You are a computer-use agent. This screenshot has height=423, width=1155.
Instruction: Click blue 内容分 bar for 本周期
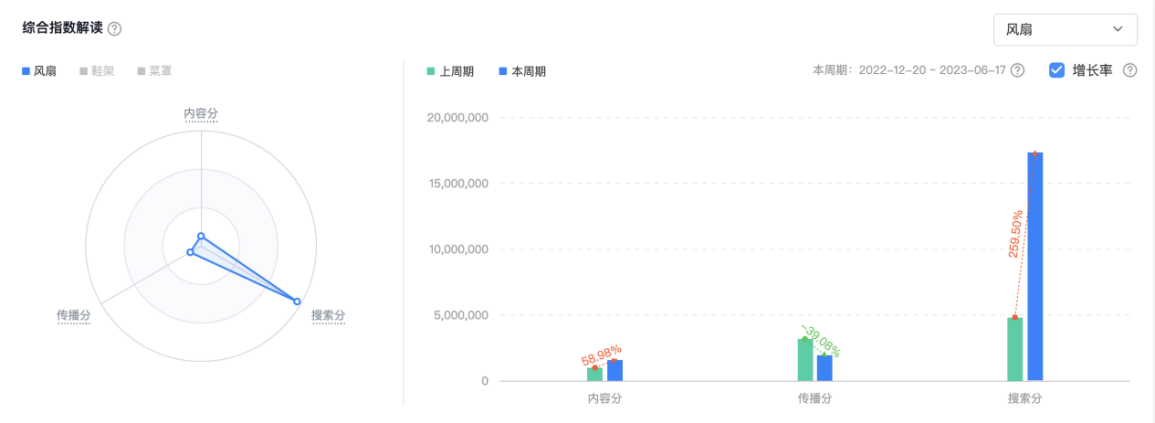click(614, 370)
